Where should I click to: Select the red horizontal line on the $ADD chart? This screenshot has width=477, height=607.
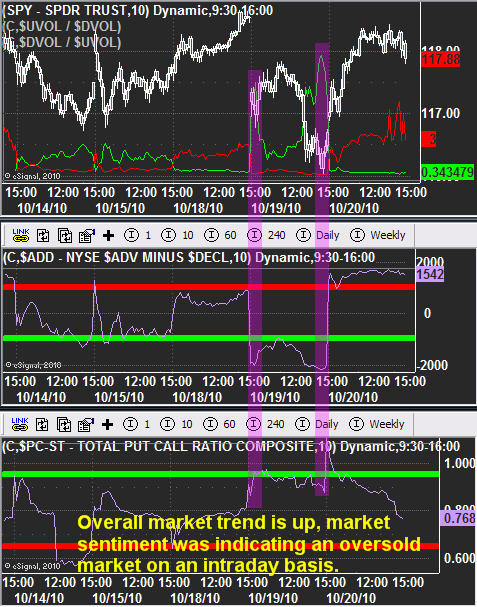point(209,287)
